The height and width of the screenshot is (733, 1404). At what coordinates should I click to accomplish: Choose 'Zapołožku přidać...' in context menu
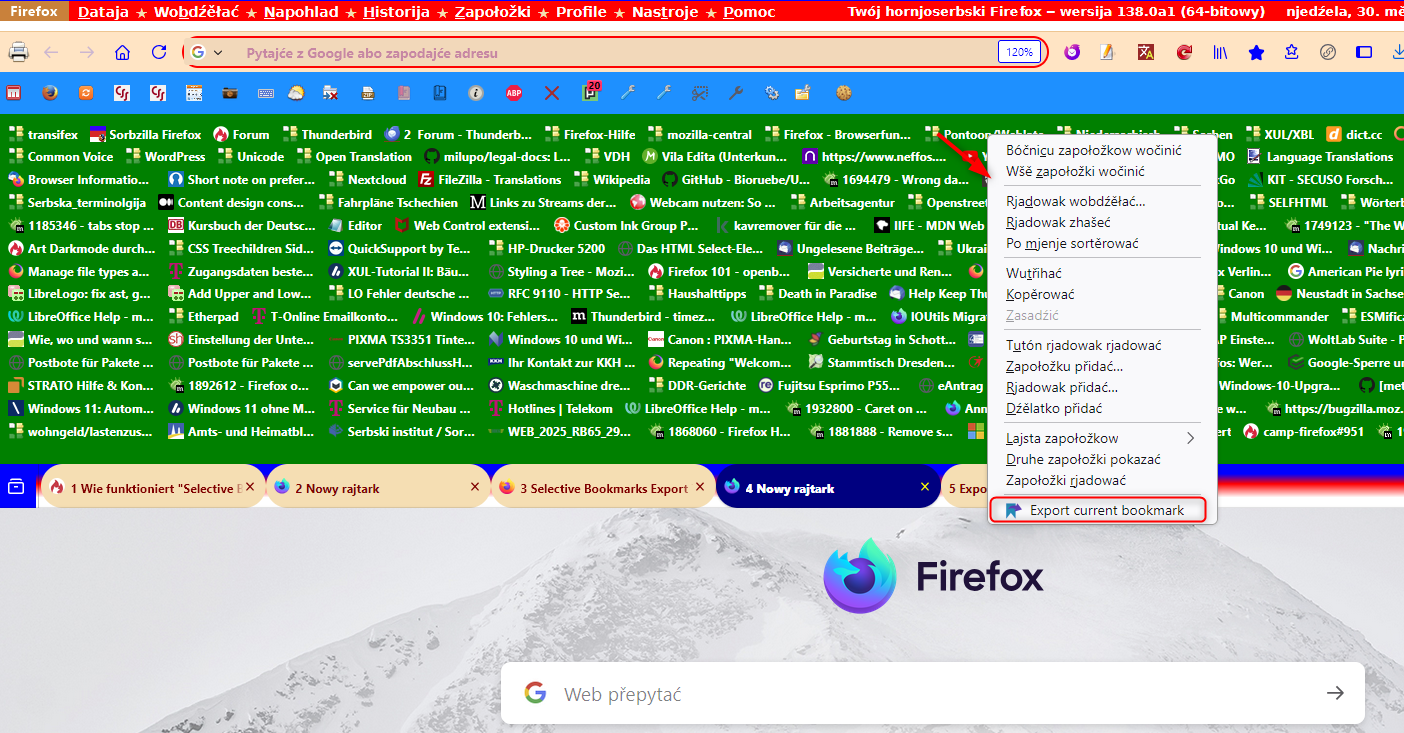point(1102,366)
